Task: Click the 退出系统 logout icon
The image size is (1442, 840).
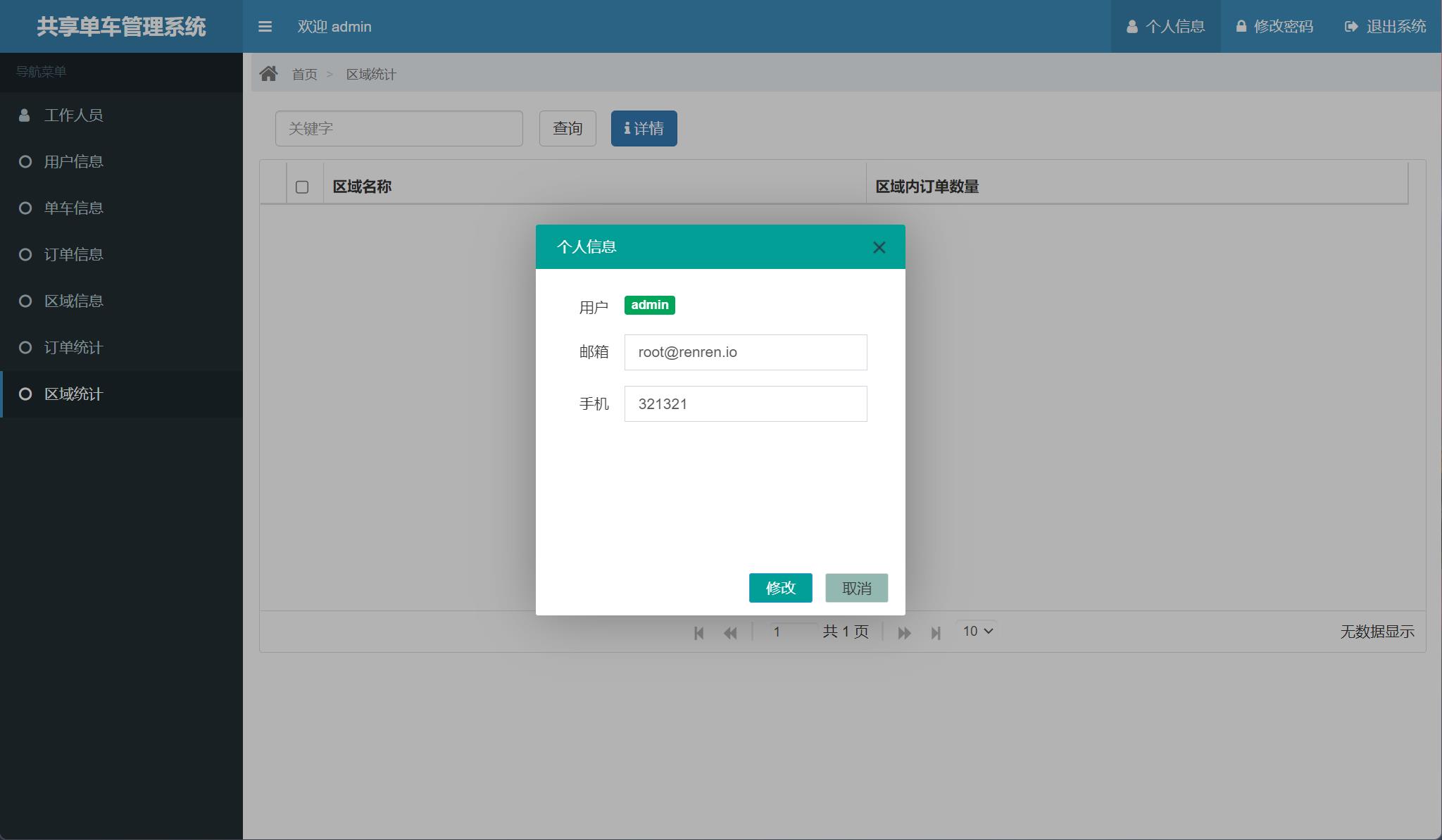Action: [1349, 25]
